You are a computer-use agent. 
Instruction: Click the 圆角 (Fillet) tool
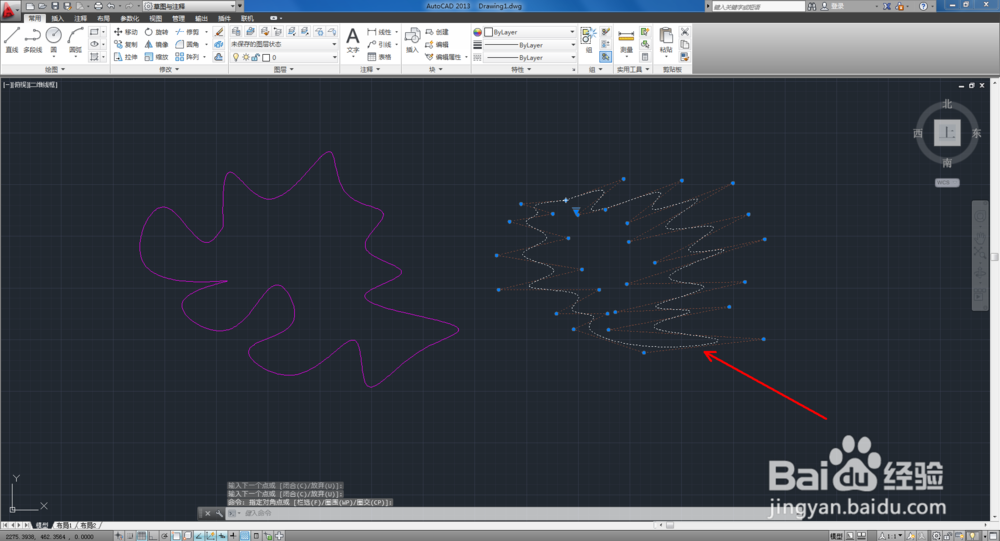187,45
